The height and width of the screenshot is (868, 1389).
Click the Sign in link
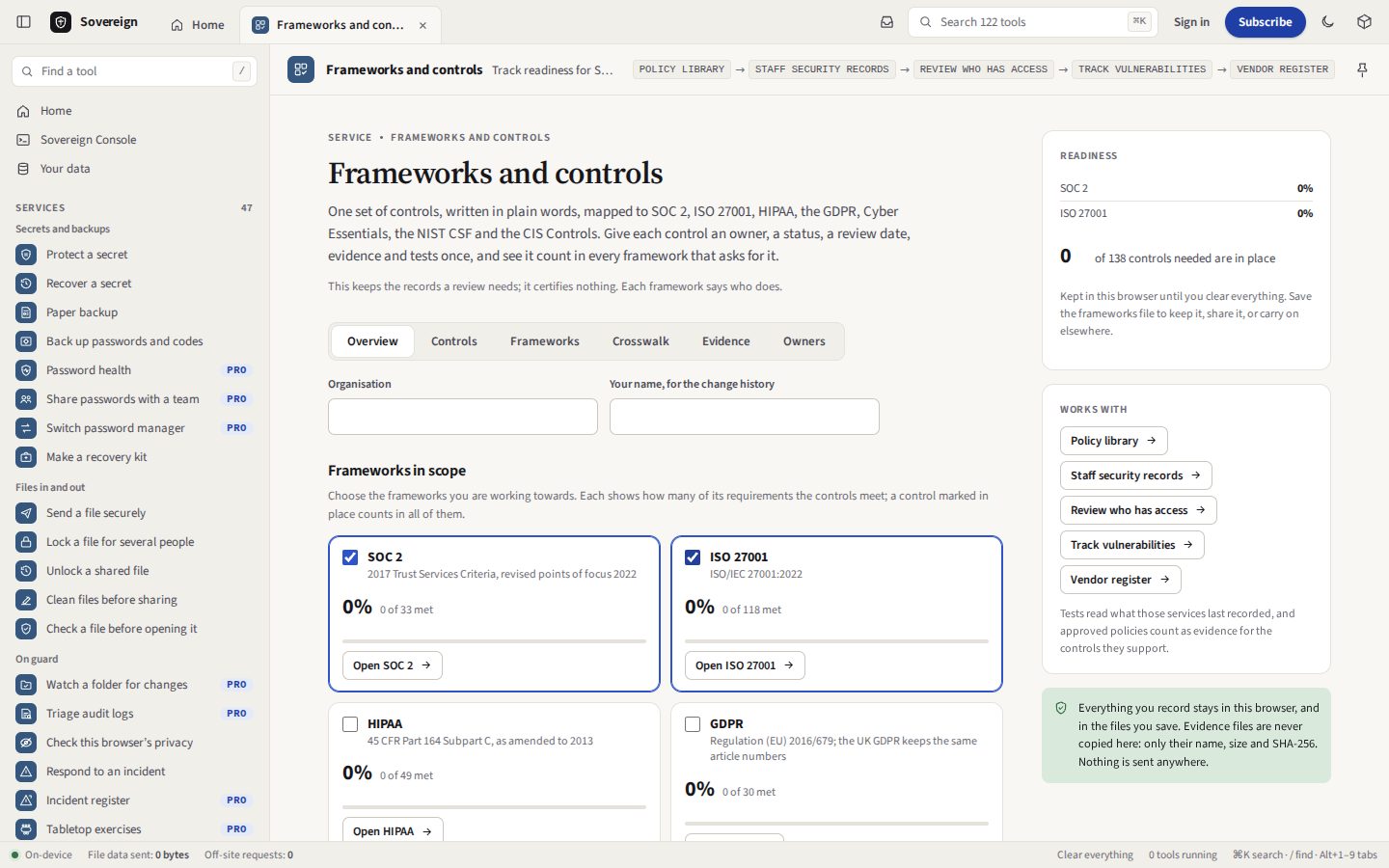[x=1191, y=22]
